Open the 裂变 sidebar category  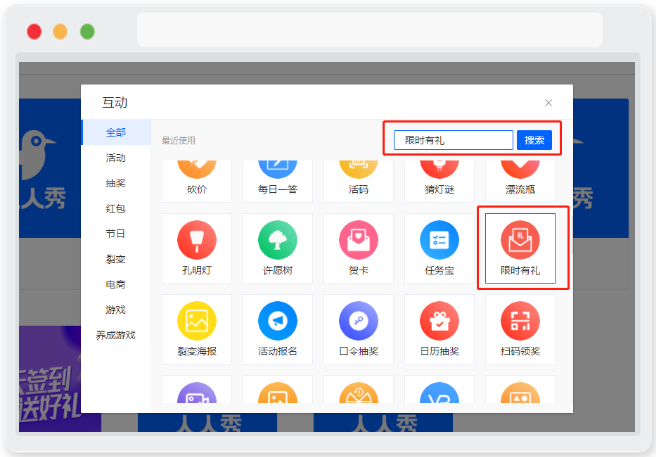(116, 259)
